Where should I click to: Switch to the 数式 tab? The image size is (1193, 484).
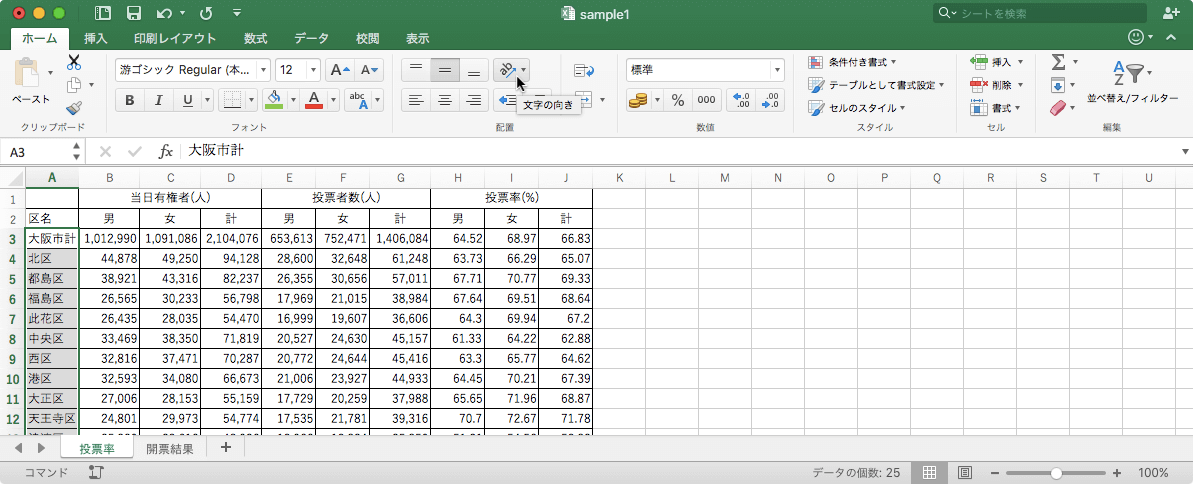pyautogui.click(x=255, y=39)
